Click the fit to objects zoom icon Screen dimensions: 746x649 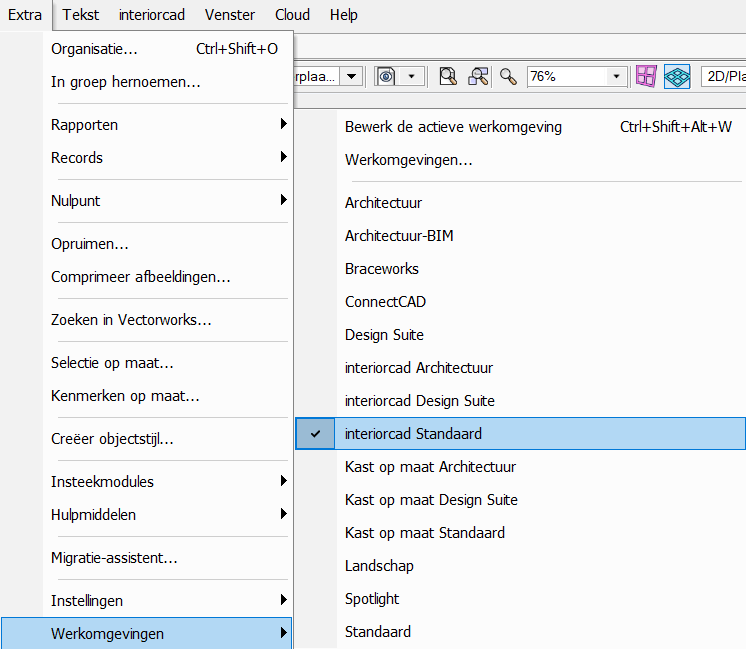(478, 76)
